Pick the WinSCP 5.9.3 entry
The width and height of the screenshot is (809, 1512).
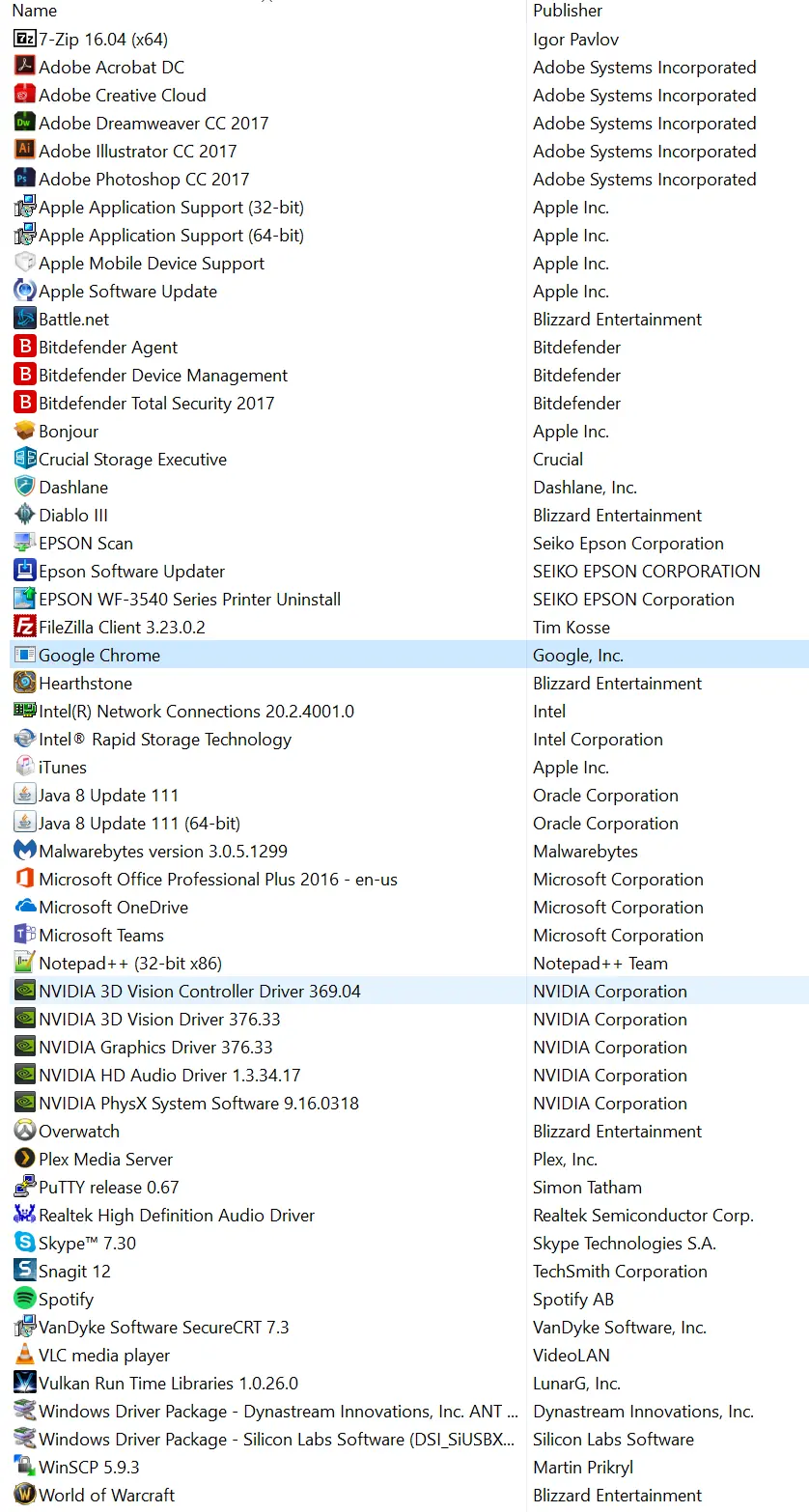coord(89,1468)
